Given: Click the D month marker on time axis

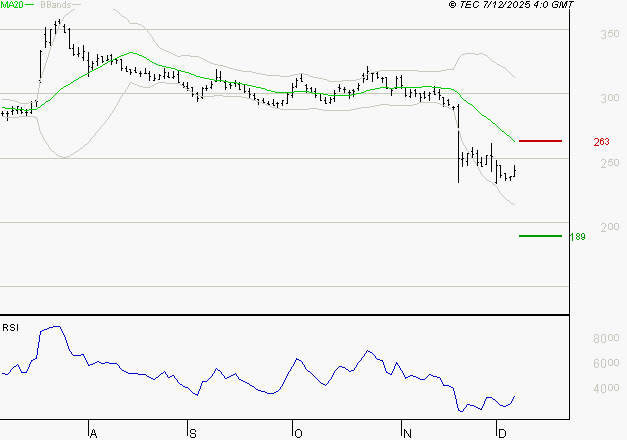Looking at the screenshot, I should click(x=502, y=433).
